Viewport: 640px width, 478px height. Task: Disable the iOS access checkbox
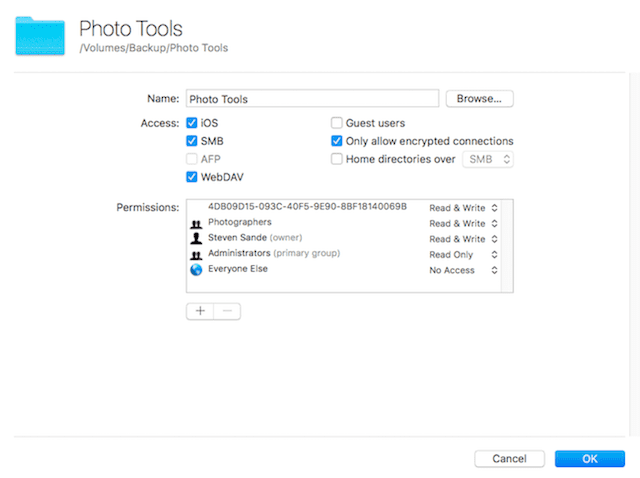(192, 122)
